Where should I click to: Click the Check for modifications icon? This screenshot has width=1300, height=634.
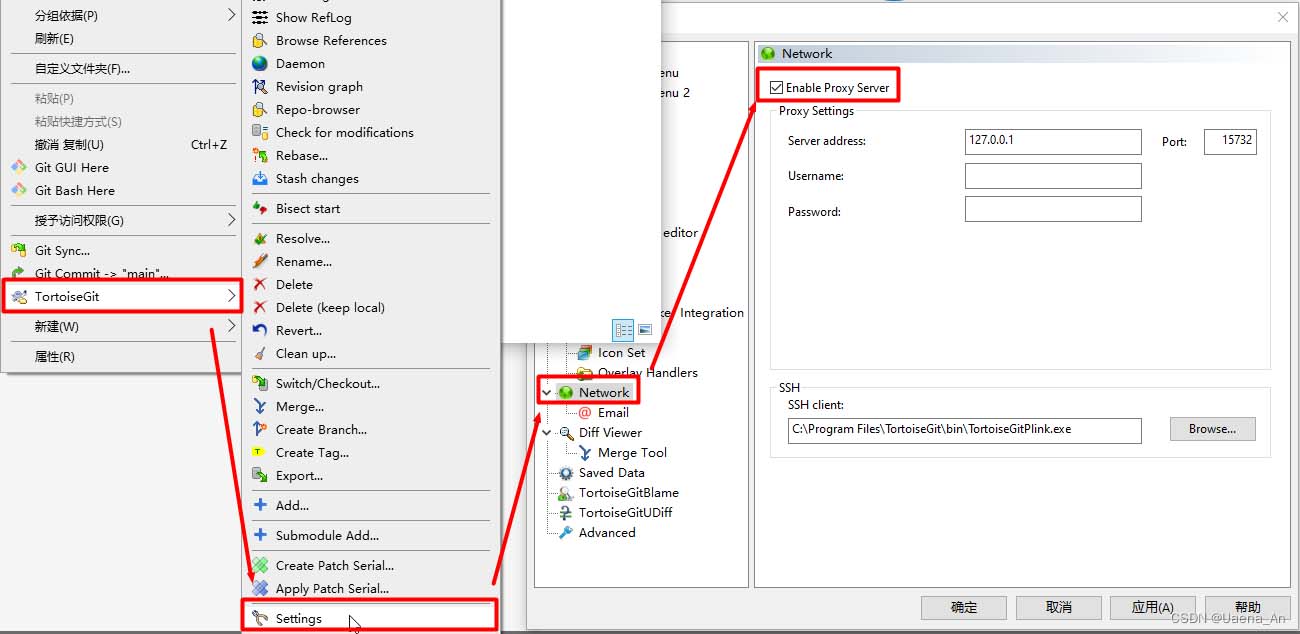point(260,132)
